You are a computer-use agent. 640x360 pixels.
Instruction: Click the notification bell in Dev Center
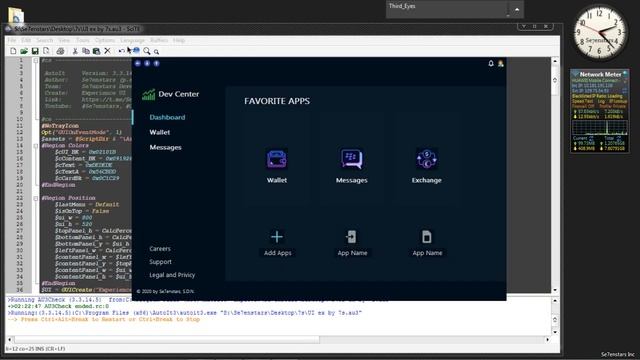491,63
